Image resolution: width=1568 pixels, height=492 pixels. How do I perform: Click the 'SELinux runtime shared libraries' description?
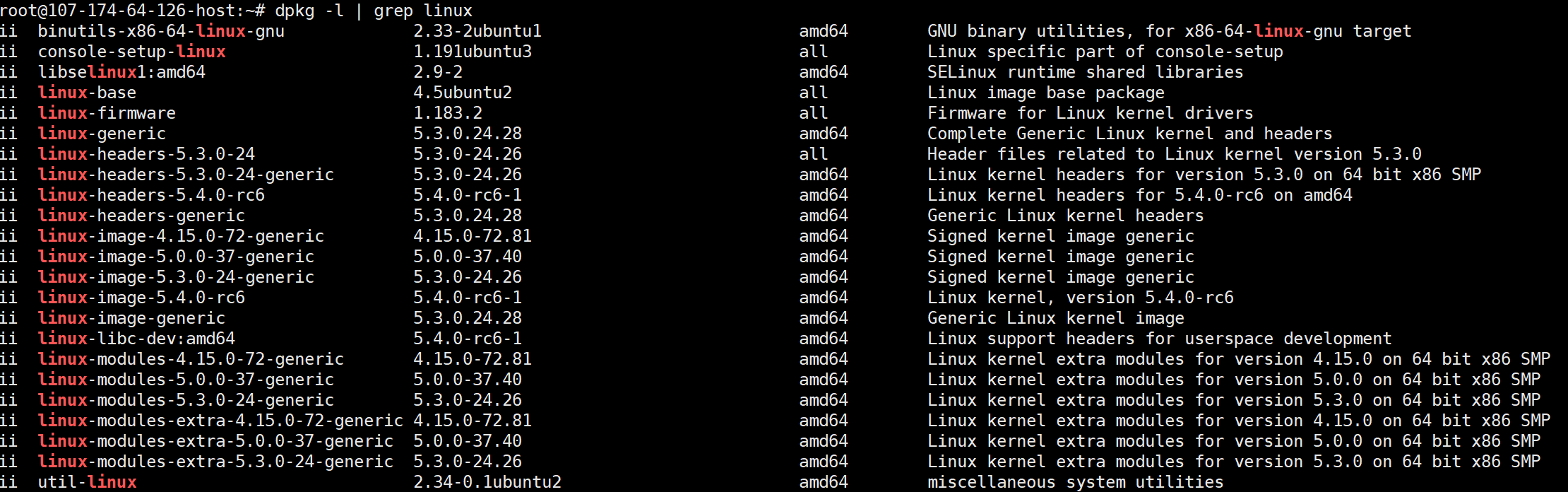tap(1085, 72)
